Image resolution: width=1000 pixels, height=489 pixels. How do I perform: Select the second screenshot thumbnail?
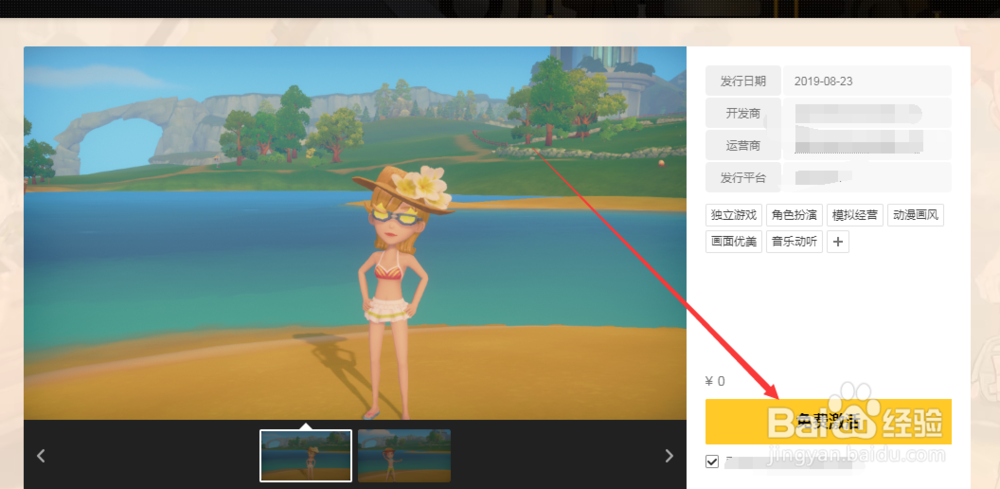pos(404,455)
